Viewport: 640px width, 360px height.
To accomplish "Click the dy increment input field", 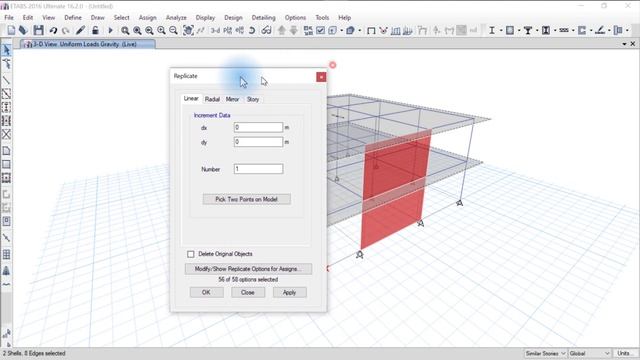I will 258,142.
